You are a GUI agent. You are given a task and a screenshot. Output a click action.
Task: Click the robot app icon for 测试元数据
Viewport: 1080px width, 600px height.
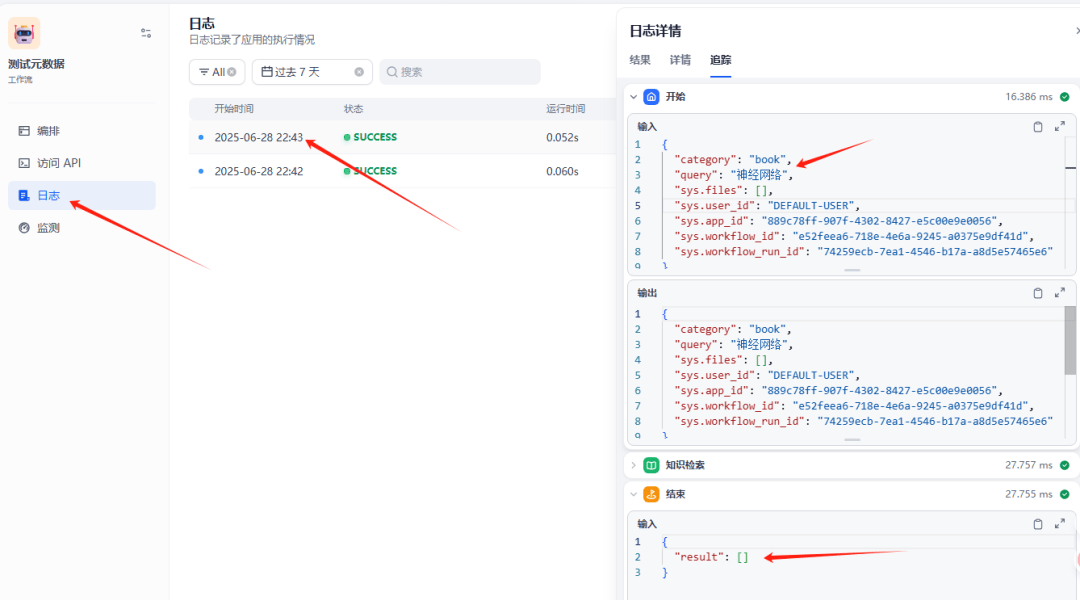tap(24, 33)
